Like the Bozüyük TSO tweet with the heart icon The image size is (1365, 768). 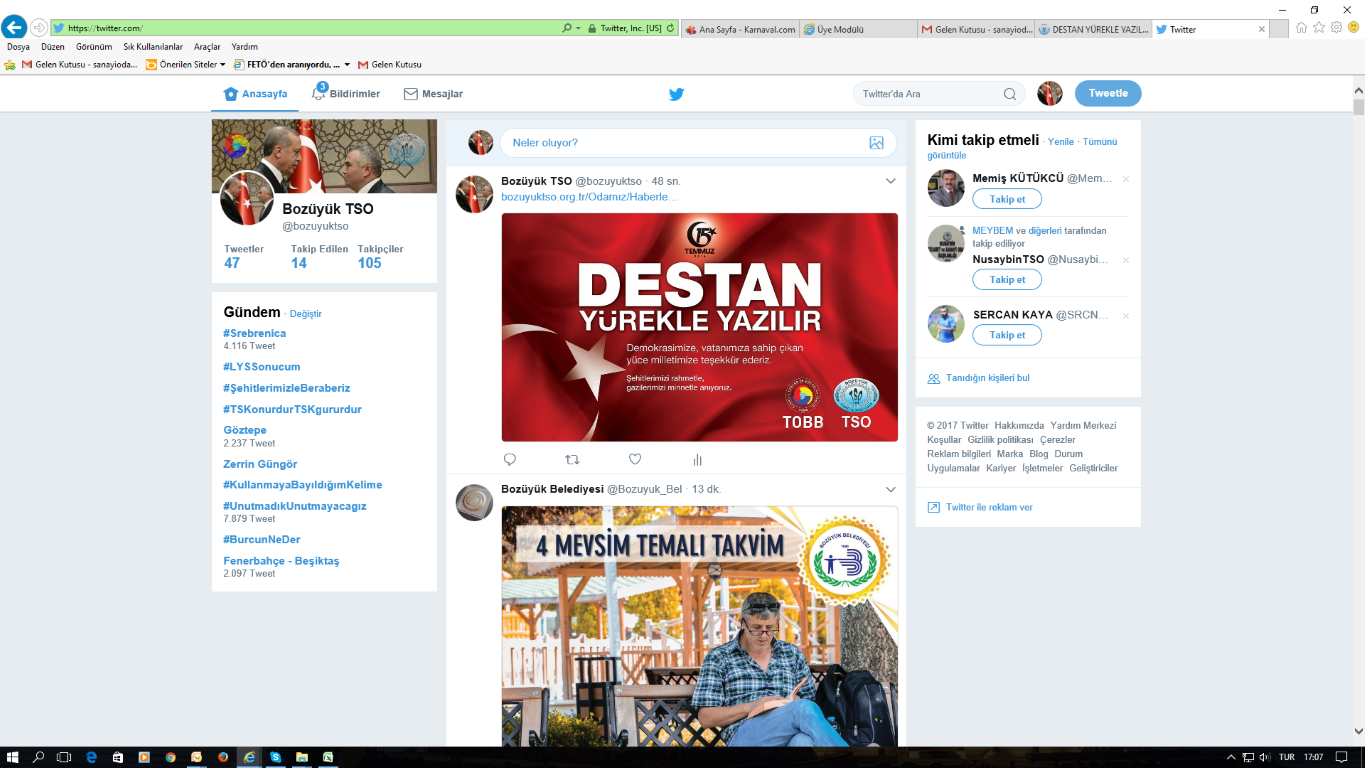[x=635, y=459]
